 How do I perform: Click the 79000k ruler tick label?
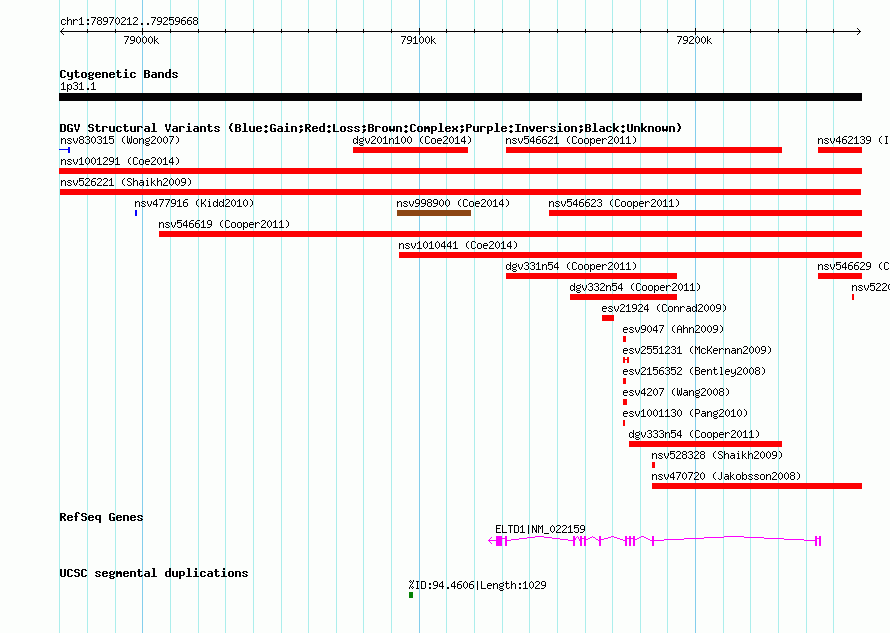[x=141, y=40]
